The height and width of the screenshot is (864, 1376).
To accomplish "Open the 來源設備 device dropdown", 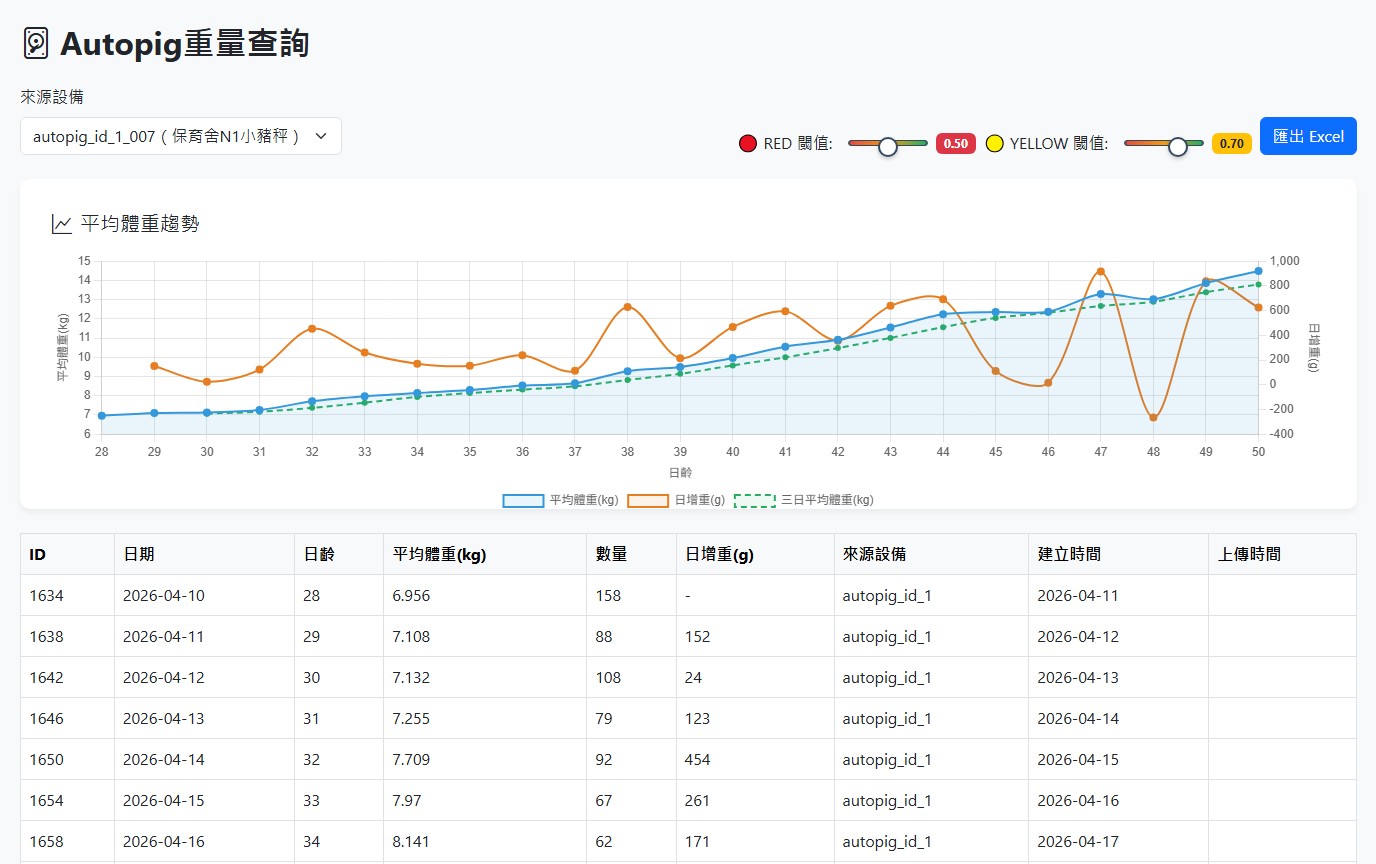I will tap(181, 136).
